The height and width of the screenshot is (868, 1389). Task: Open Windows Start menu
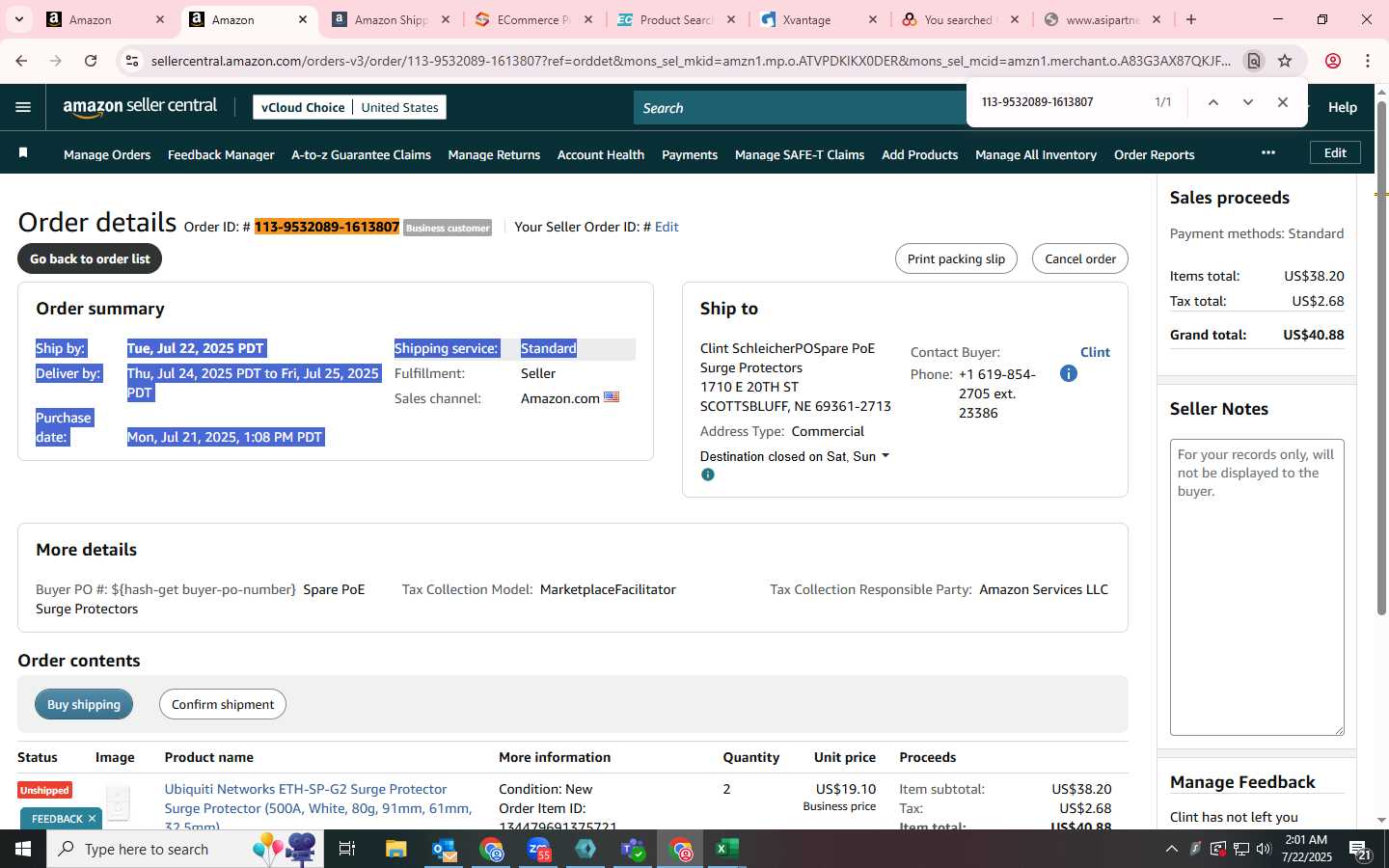23,849
